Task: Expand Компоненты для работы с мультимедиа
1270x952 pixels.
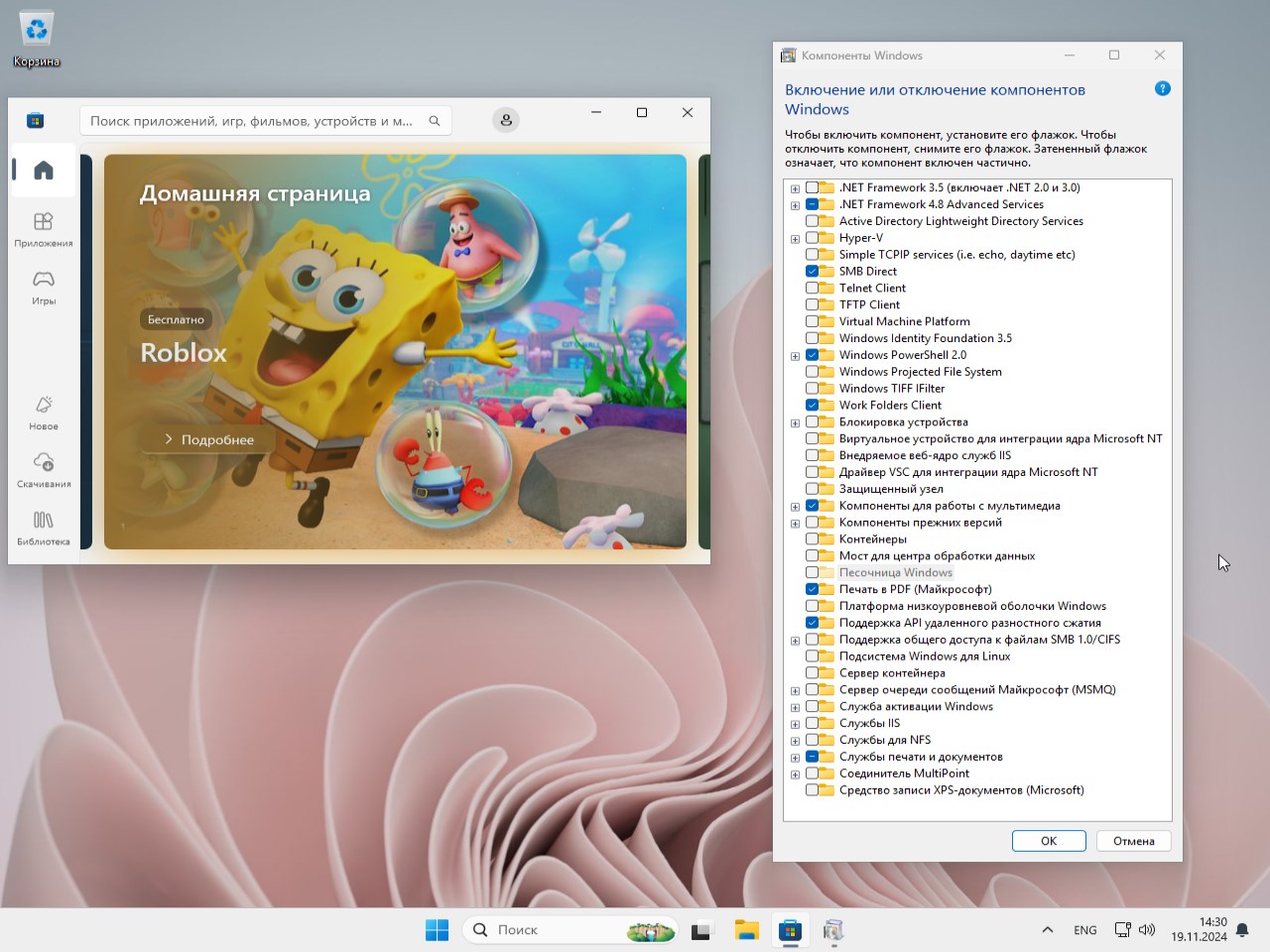Action: 795,507
